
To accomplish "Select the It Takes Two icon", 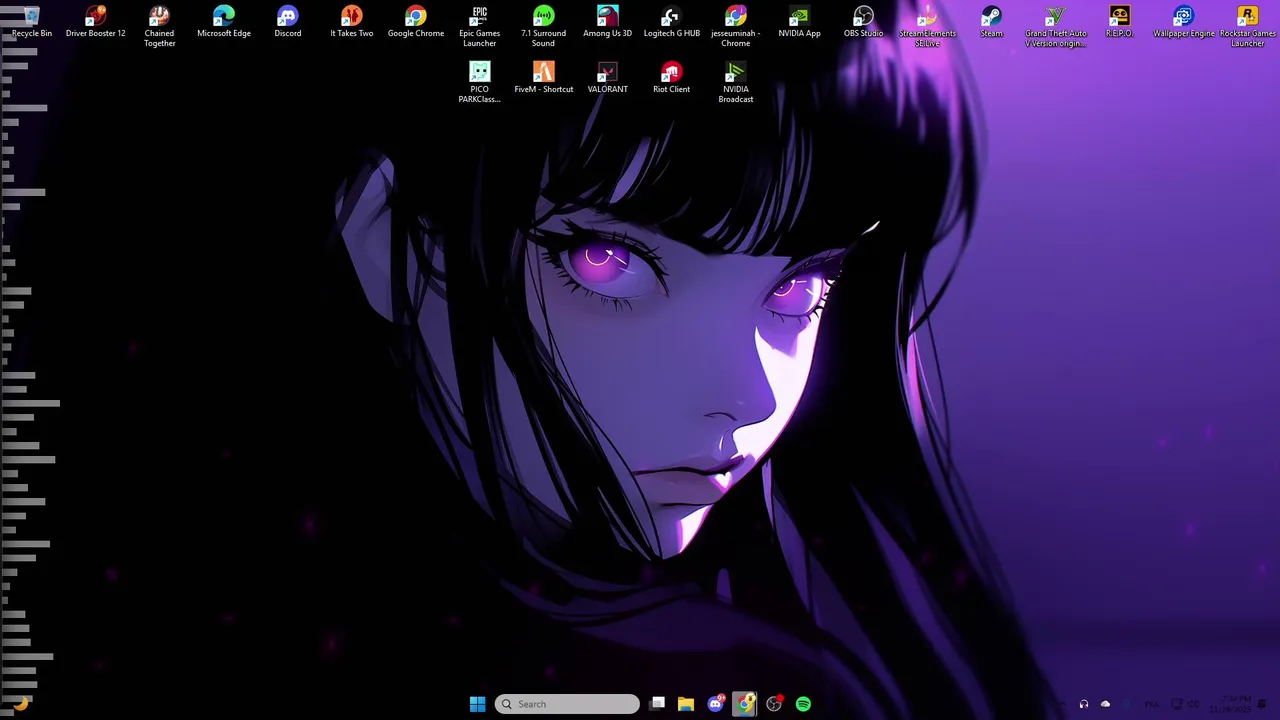I will tap(352, 22).
